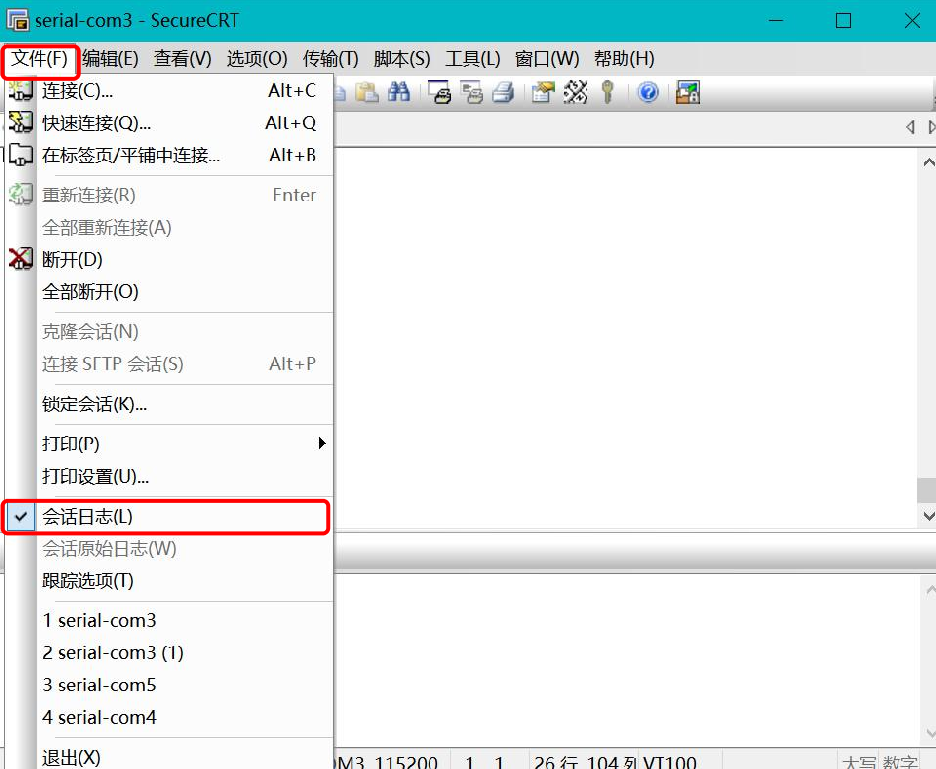Click the Paste clipboard icon in the toolbar
Viewport: 936px width, 769px height.
click(x=367, y=93)
